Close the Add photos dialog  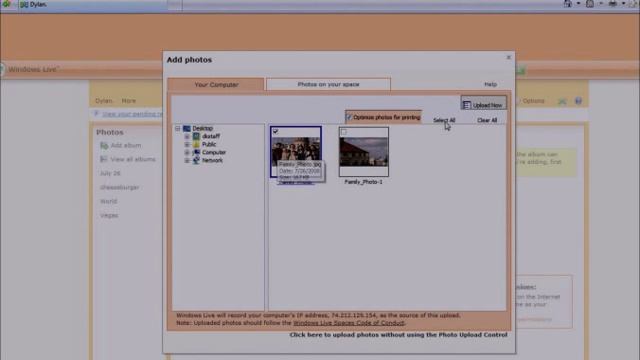pos(509,57)
